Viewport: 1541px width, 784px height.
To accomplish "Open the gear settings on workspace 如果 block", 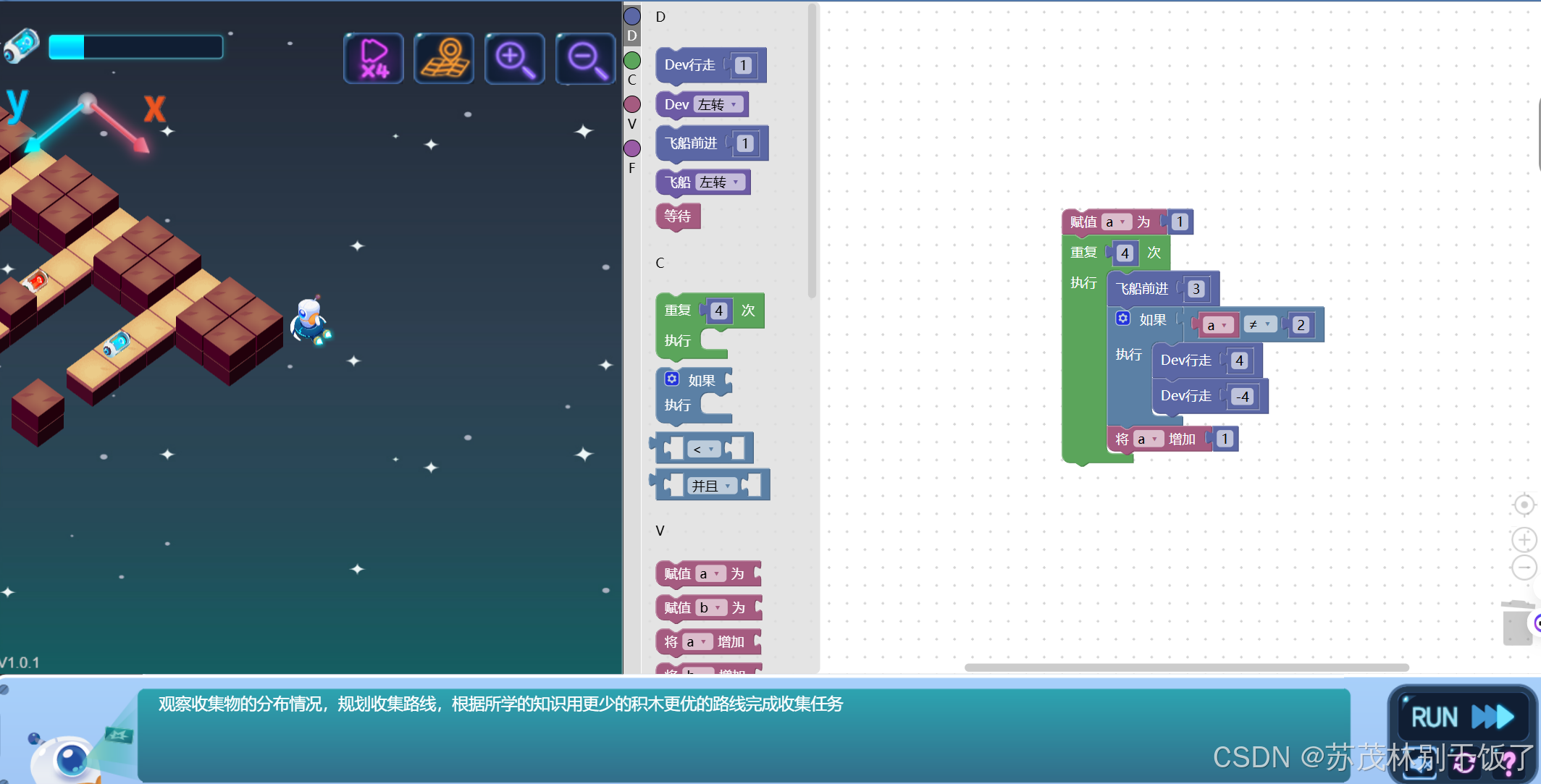I will [1122, 319].
